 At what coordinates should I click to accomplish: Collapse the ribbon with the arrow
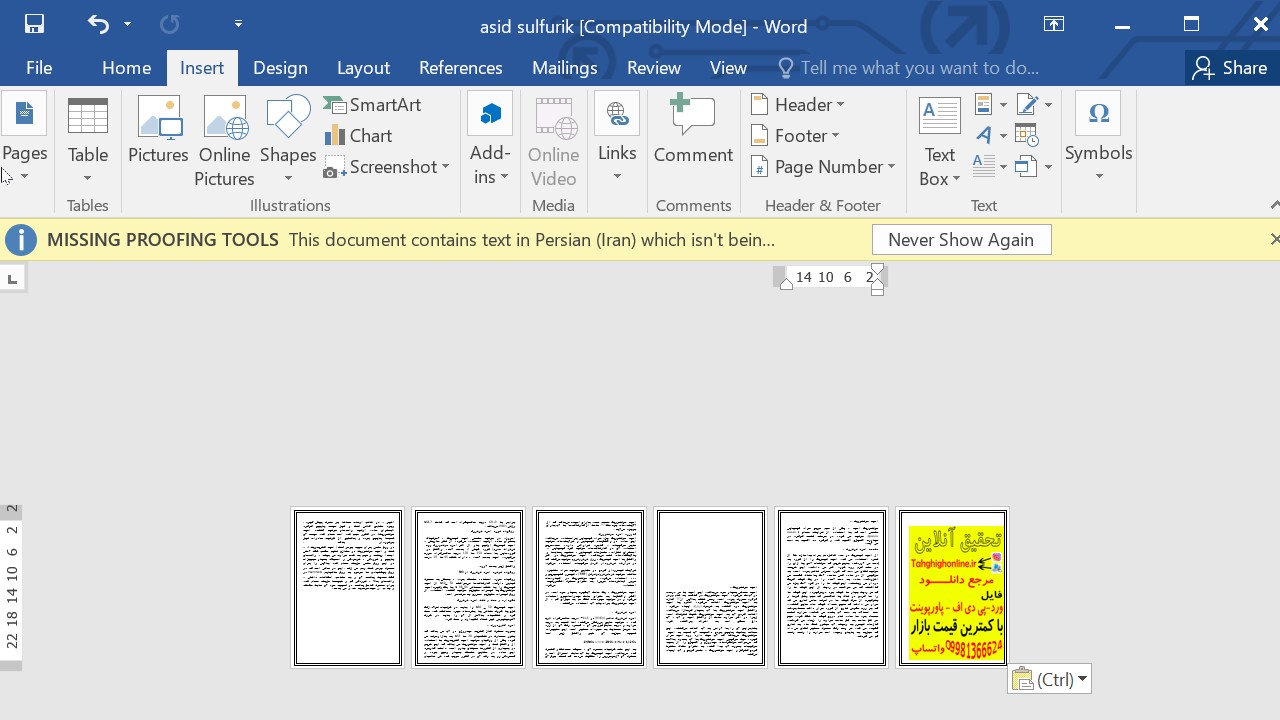pos(1274,205)
